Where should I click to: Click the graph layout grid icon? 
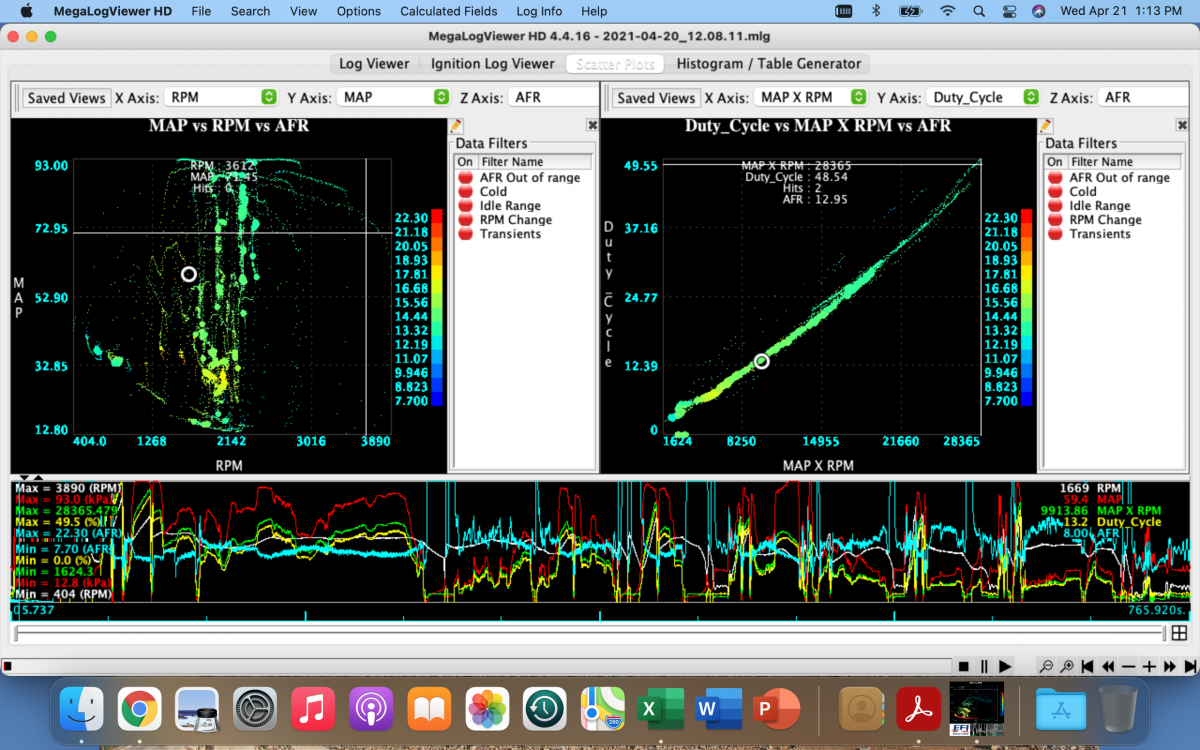point(1179,633)
